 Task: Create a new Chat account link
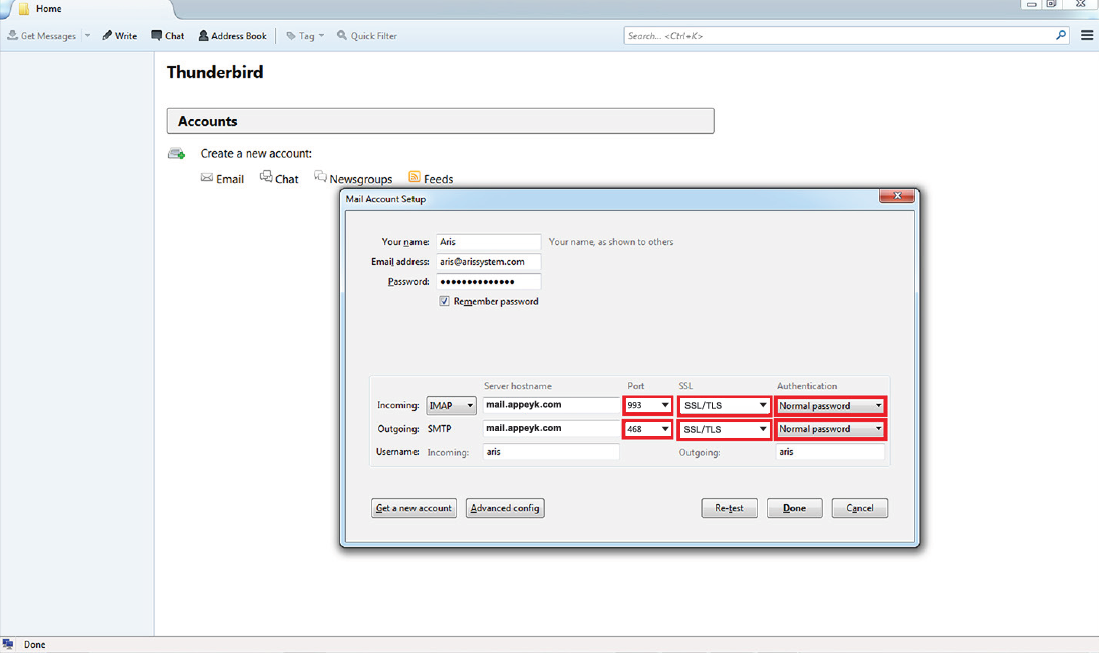point(279,179)
